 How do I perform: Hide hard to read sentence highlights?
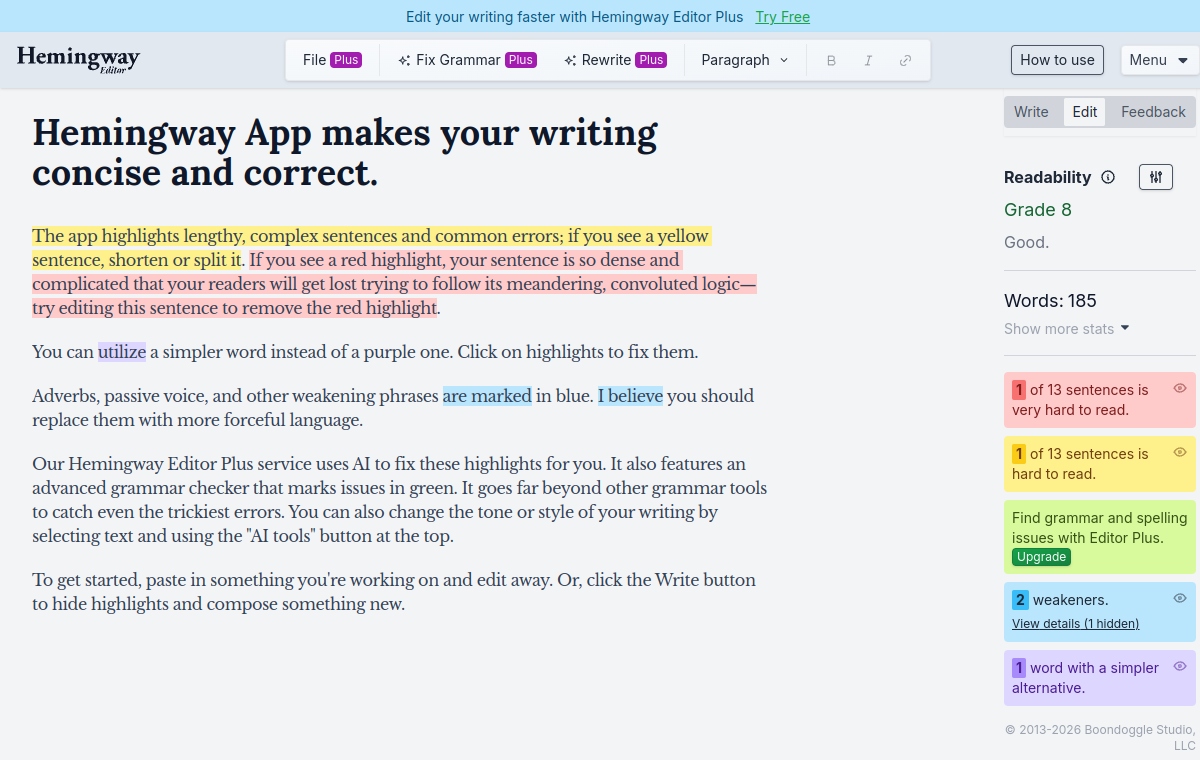[x=1180, y=452]
